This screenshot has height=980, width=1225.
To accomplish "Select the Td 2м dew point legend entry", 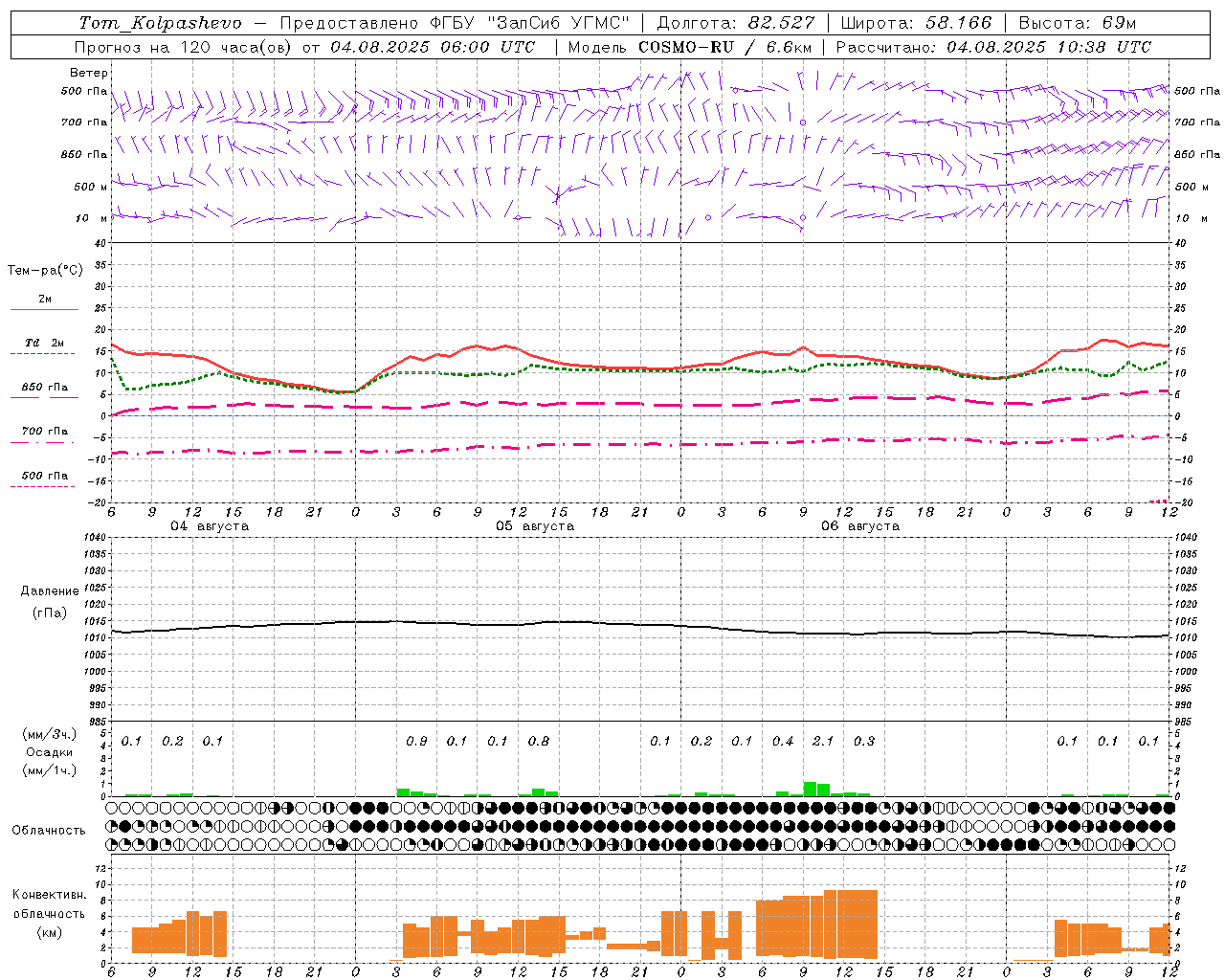I will click(45, 343).
